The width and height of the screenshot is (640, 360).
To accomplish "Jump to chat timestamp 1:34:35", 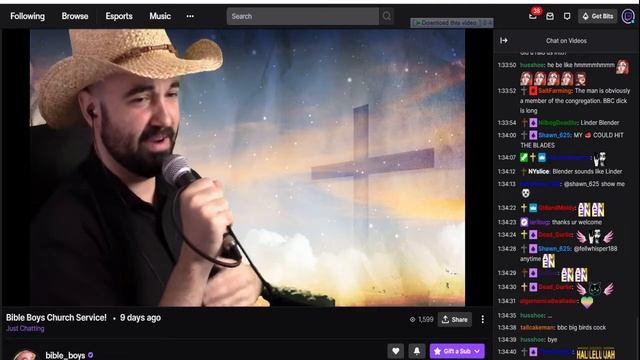I will click(x=507, y=316).
